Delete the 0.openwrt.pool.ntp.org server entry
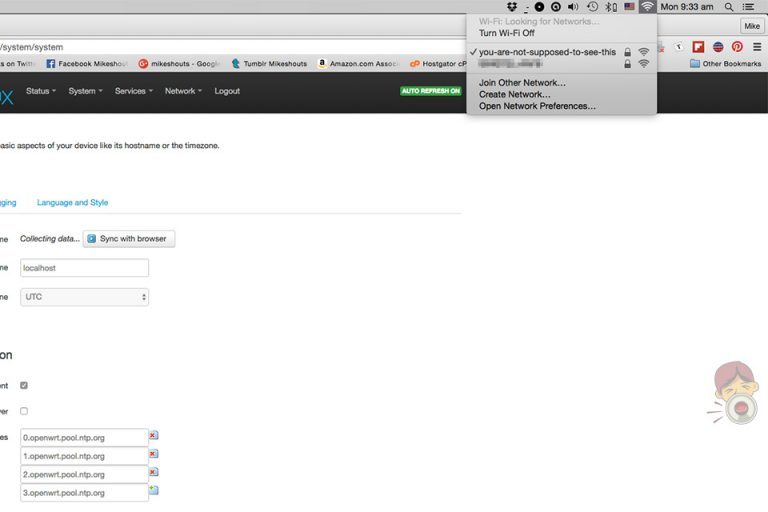The image size is (768, 512). pos(153,435)
